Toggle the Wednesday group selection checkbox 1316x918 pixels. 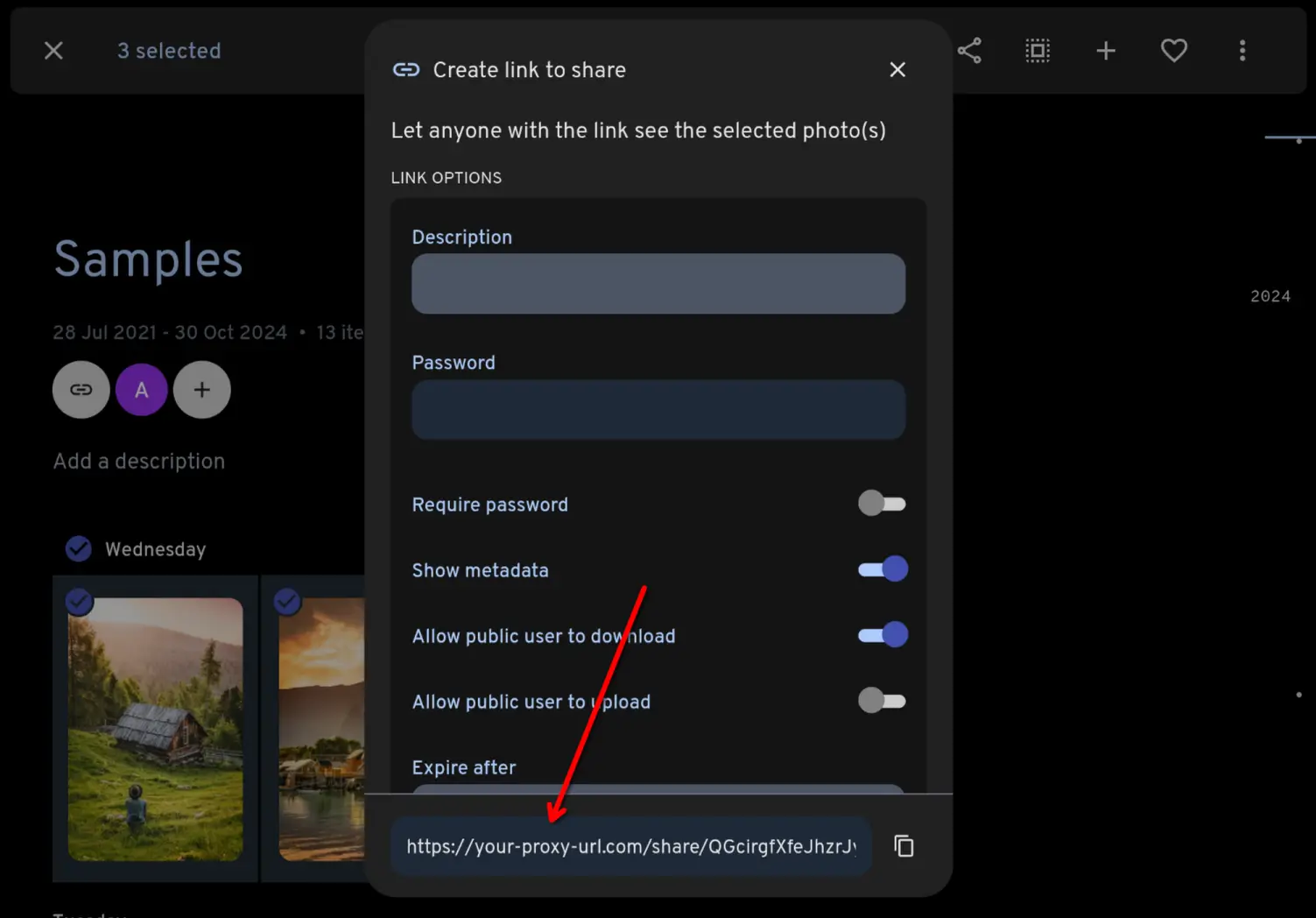click(x=79, y=549)
